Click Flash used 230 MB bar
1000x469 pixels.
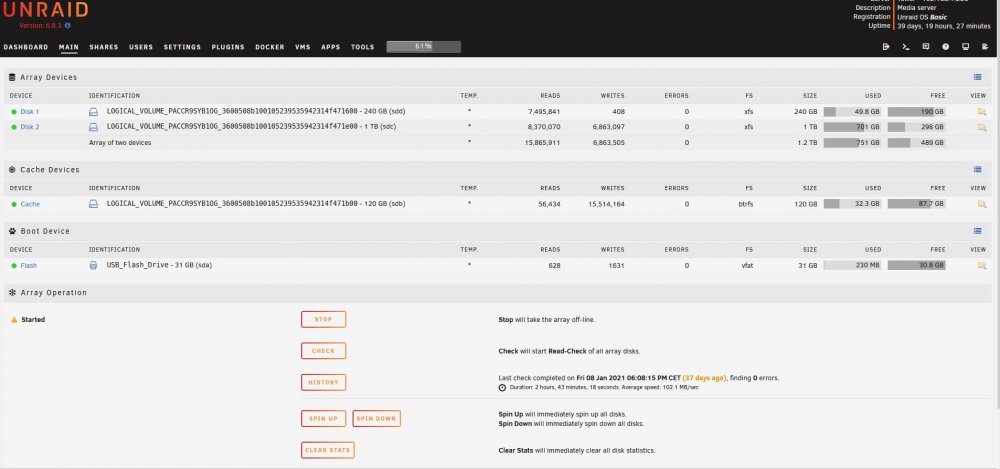853,265
